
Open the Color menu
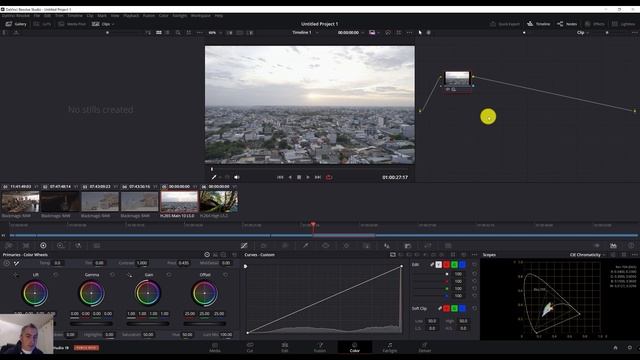click(x=163, y=16)
